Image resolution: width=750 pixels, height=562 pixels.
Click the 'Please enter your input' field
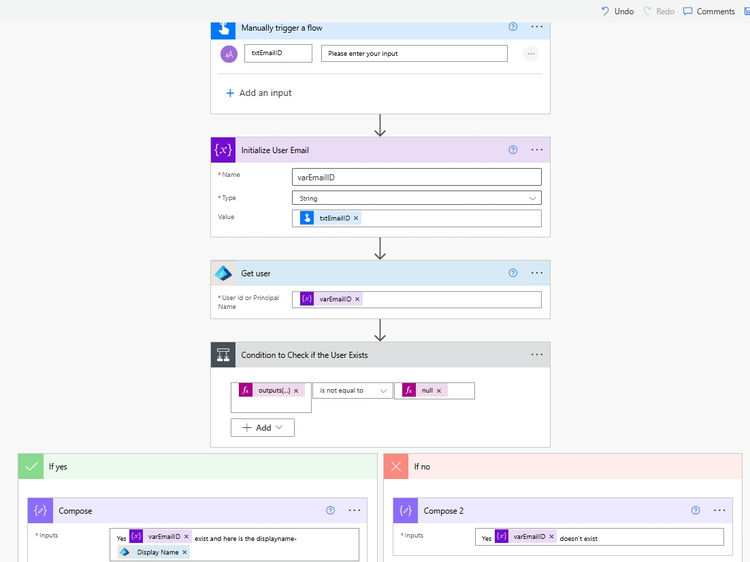click(414, 54)
